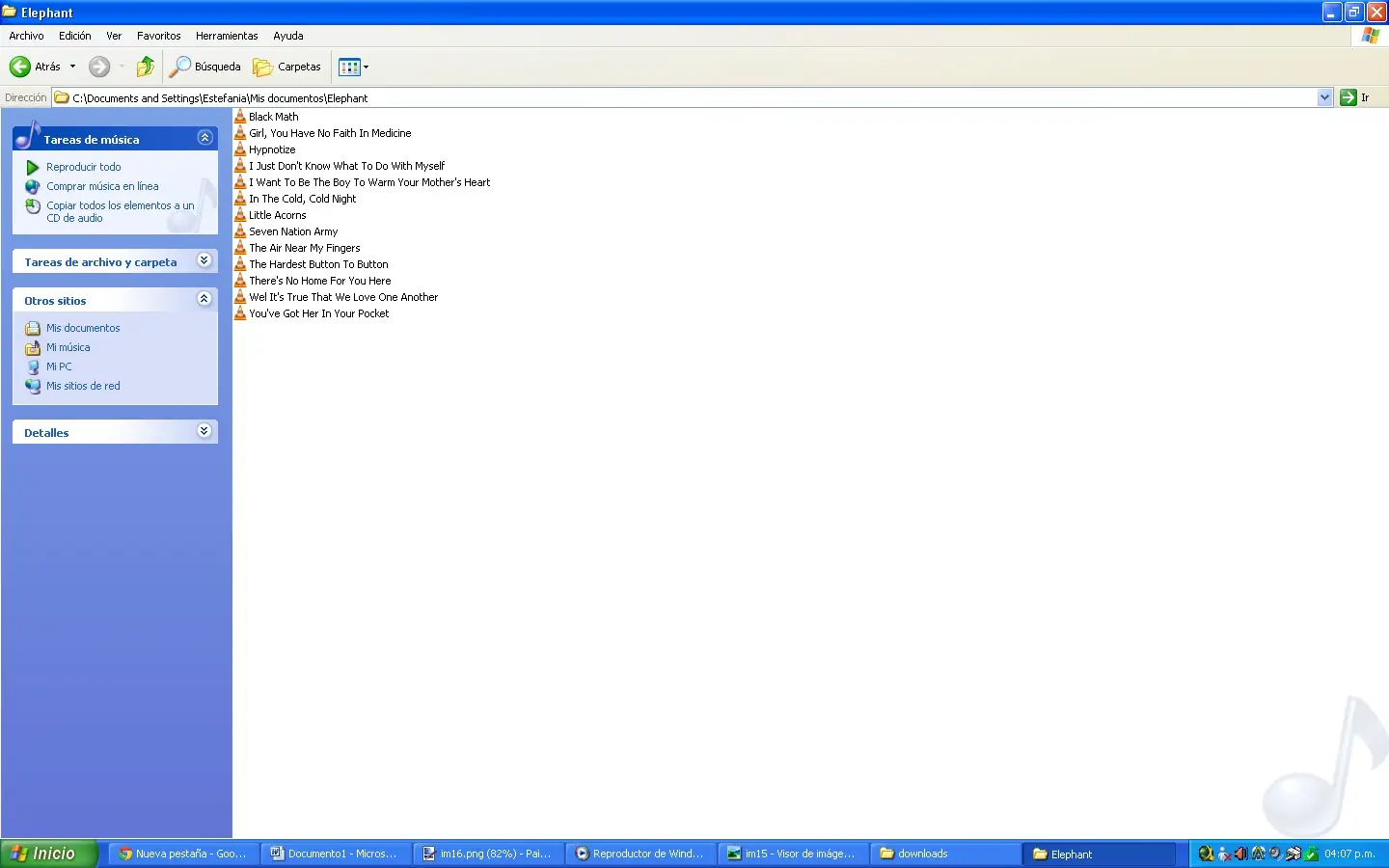
Task: Expand Tareas de archivo y carpeta panel
Action: tap(204, 260)
